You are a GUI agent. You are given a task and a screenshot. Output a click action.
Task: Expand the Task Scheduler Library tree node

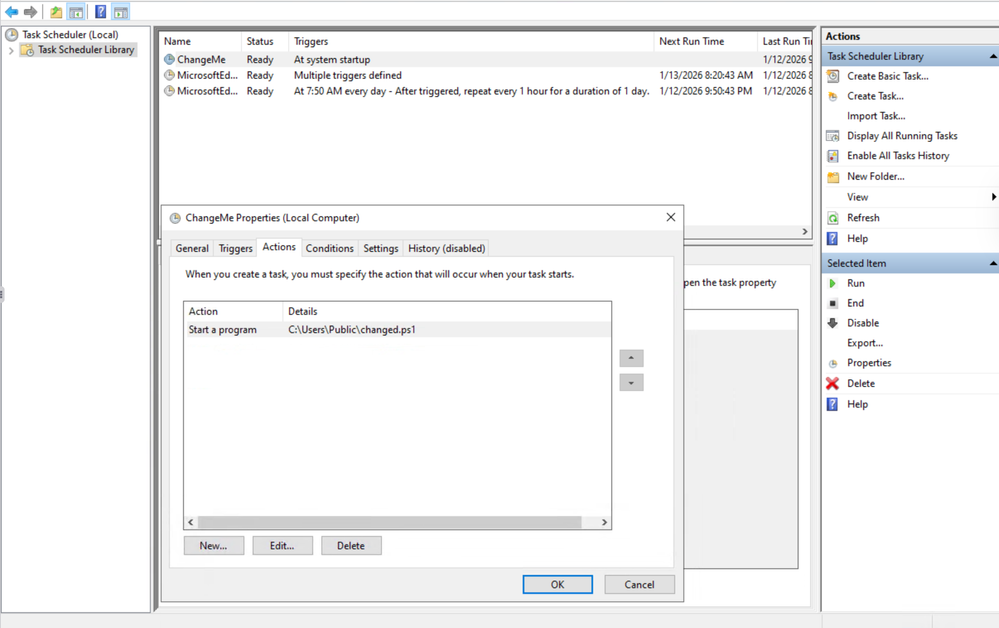(11, 50)
